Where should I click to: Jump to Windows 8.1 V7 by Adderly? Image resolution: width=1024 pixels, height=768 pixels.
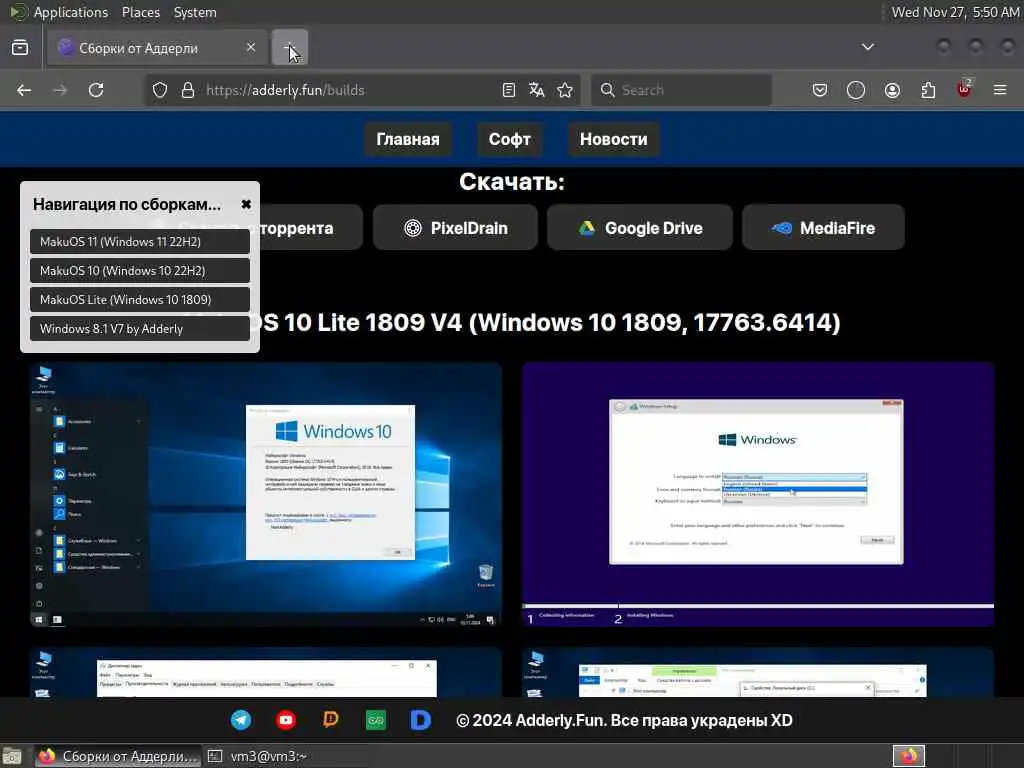coord(140,328)
